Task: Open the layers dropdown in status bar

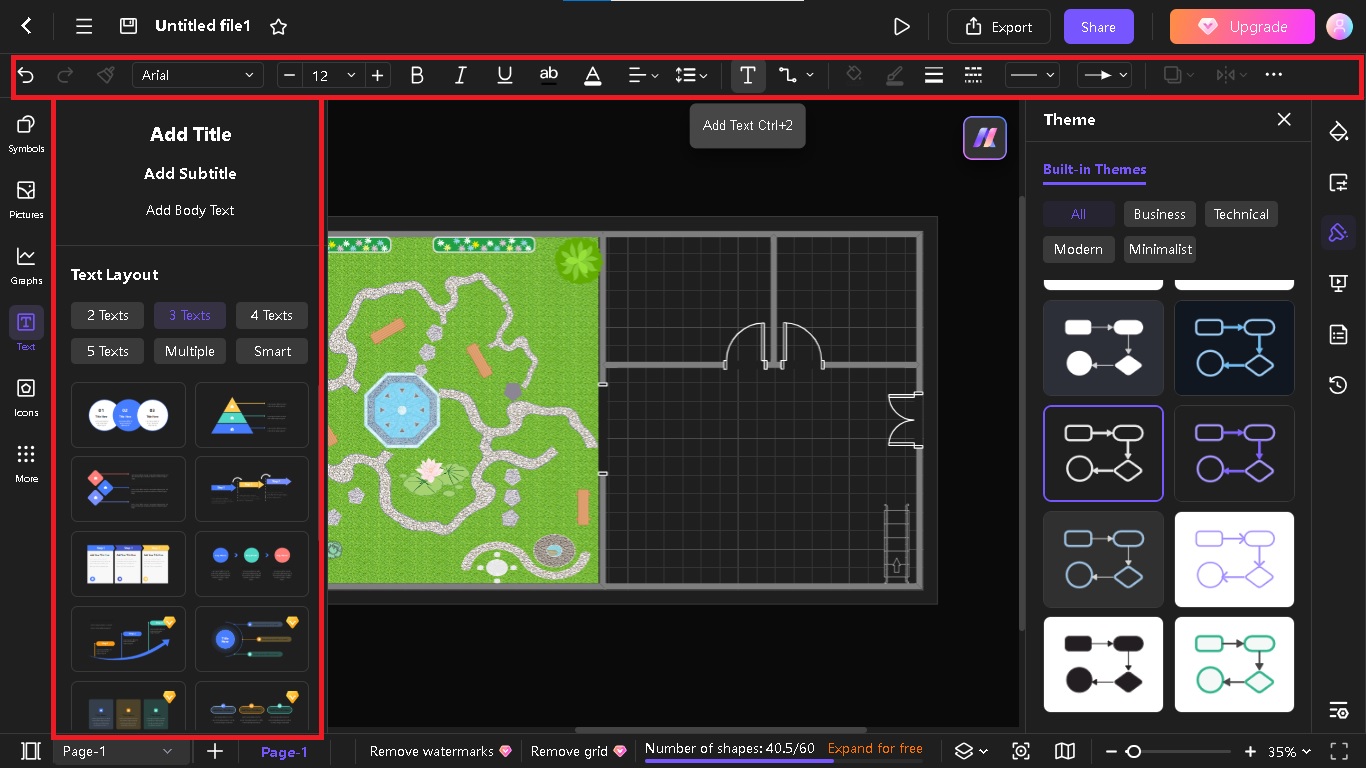Action: point(971,751)
